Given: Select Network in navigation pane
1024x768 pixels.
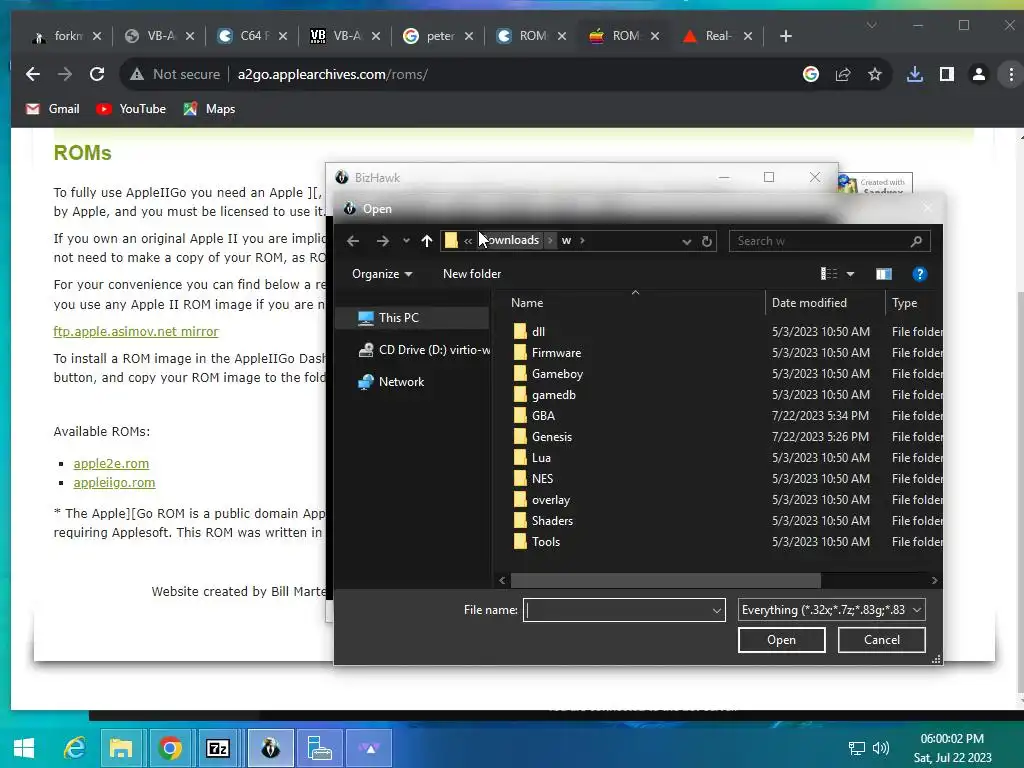Looking at the screenshot, I should point(391,382).
